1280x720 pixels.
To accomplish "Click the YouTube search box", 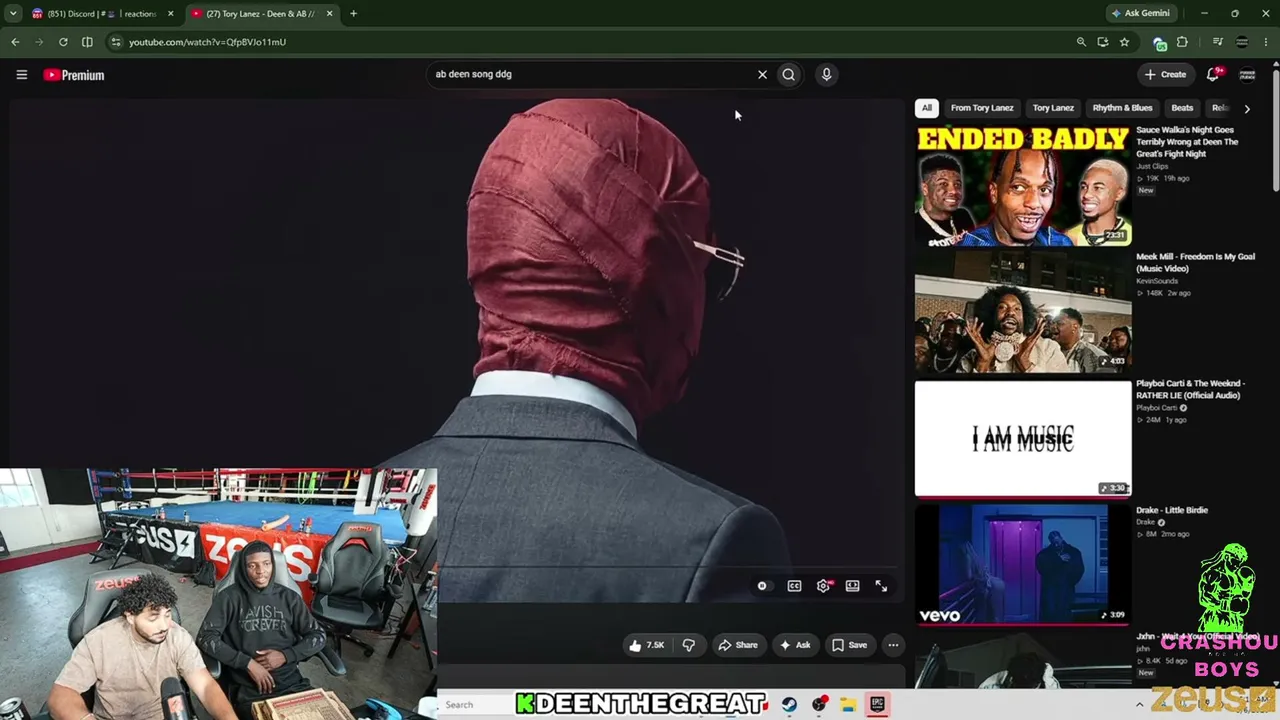I will 590,74.
